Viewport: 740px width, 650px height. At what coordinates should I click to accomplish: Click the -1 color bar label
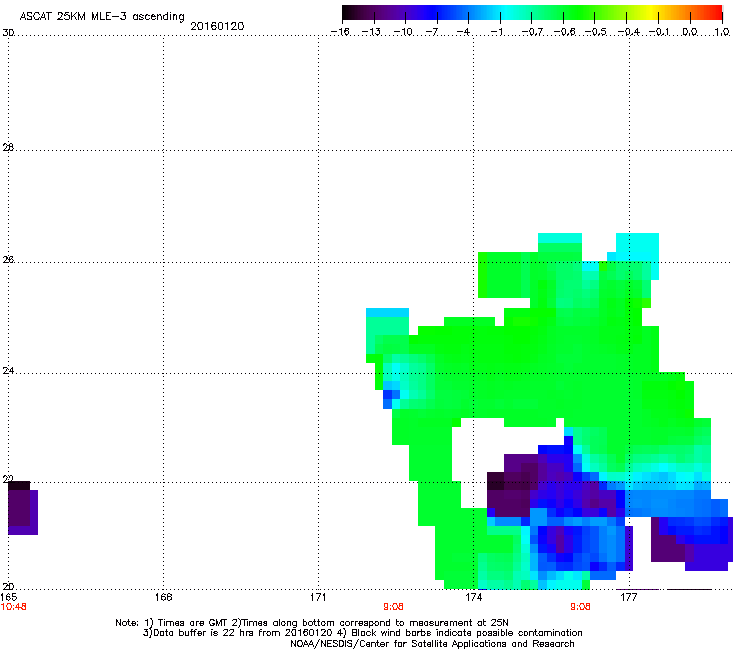pos(496,32)
